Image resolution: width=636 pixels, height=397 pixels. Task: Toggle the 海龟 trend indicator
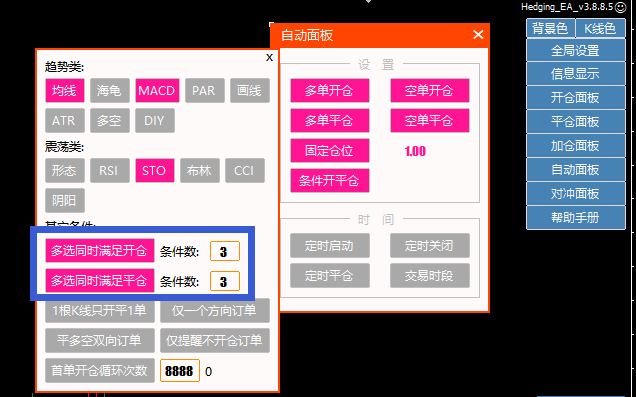(110, 90)
